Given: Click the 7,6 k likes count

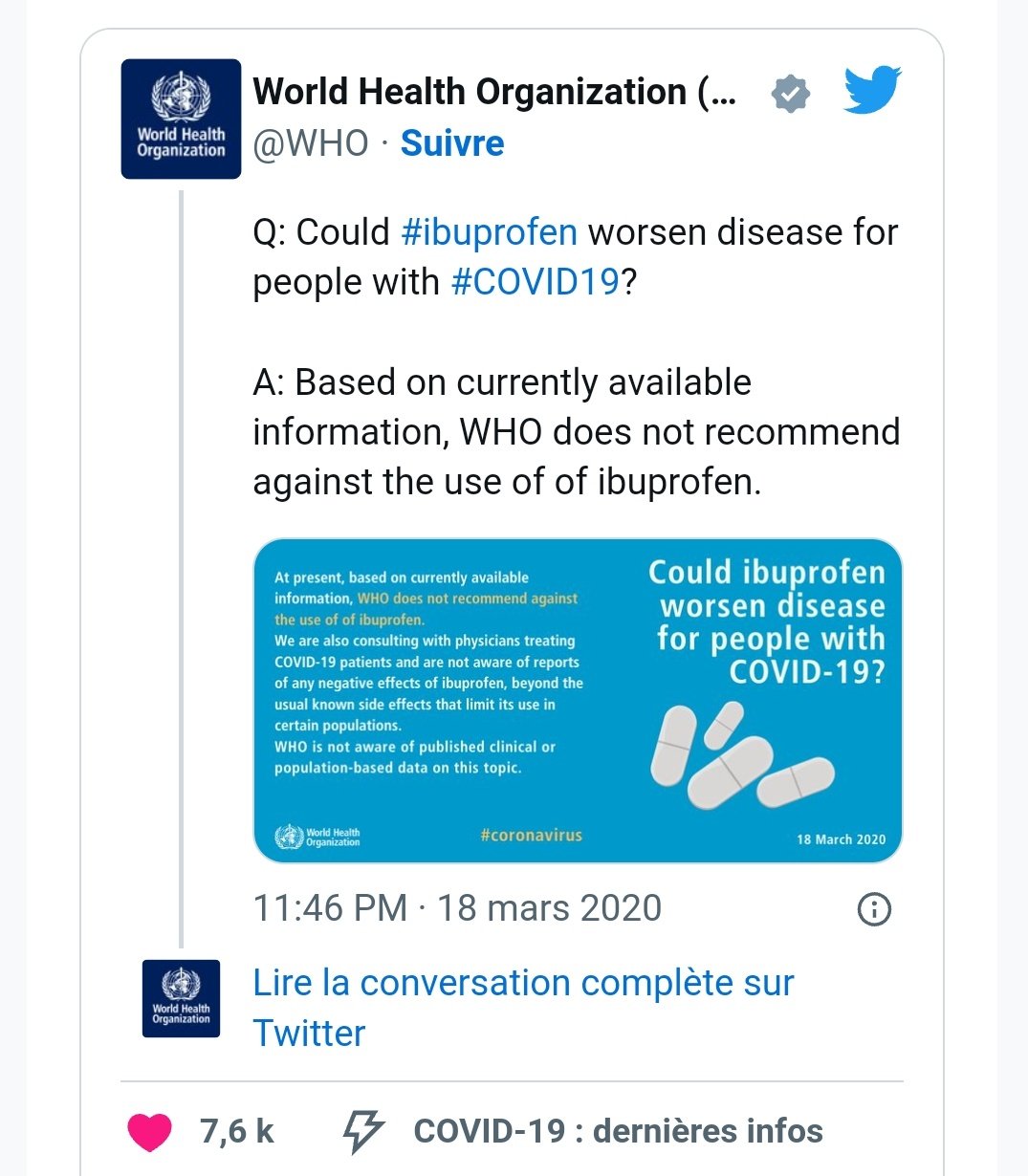Looking at the screenshot, I should (x=237, y=1132).
